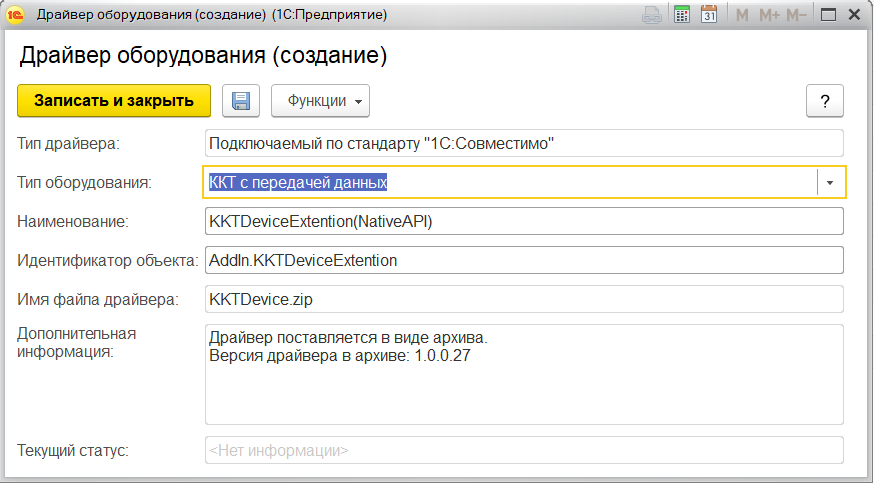Click the Тип драйвера field
The width and height of the screenshot is (874, 483).
[x=524, y=144]
